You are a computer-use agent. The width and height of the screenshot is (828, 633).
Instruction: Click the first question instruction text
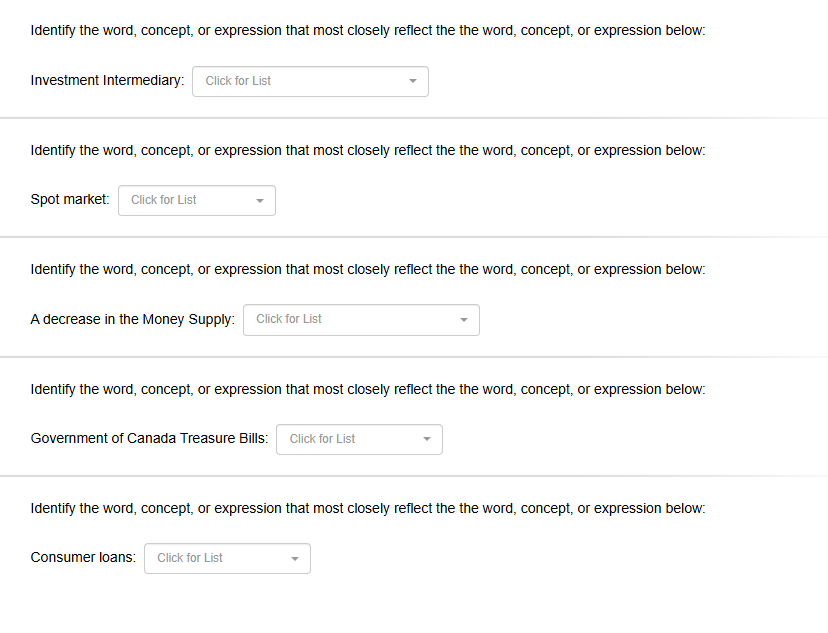click(368, 30)
